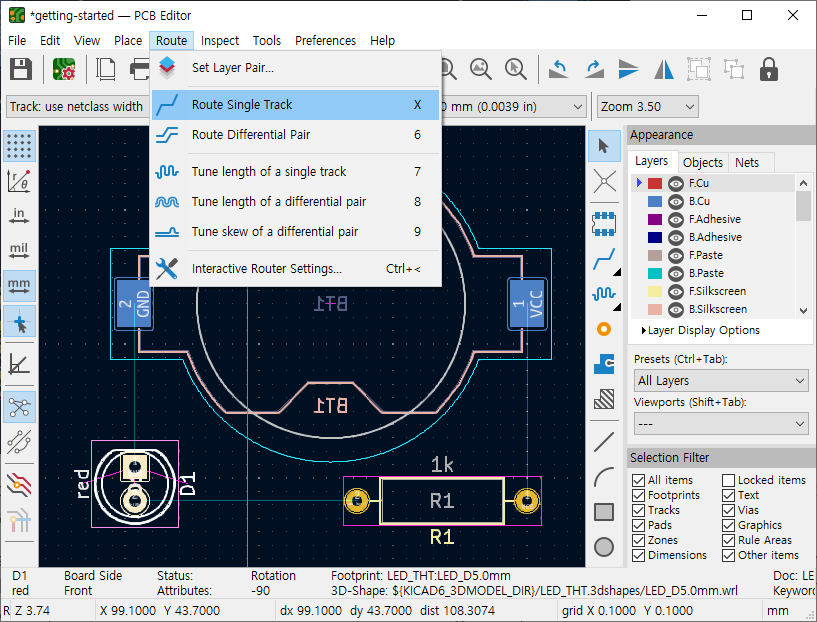This screenshot has width=817, height=622.
Task: Select the Add filled zone tool
Action: pos(604,364)
